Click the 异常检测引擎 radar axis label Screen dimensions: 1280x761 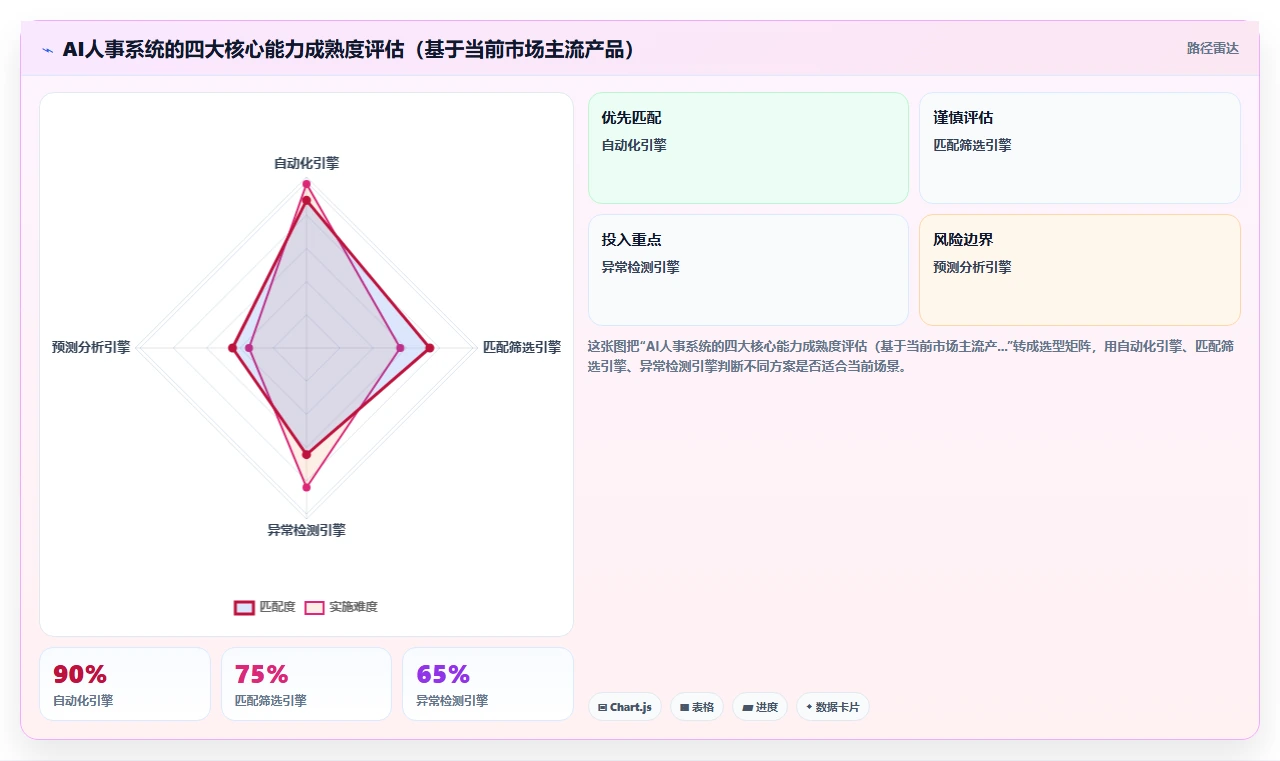coord(306,530)
